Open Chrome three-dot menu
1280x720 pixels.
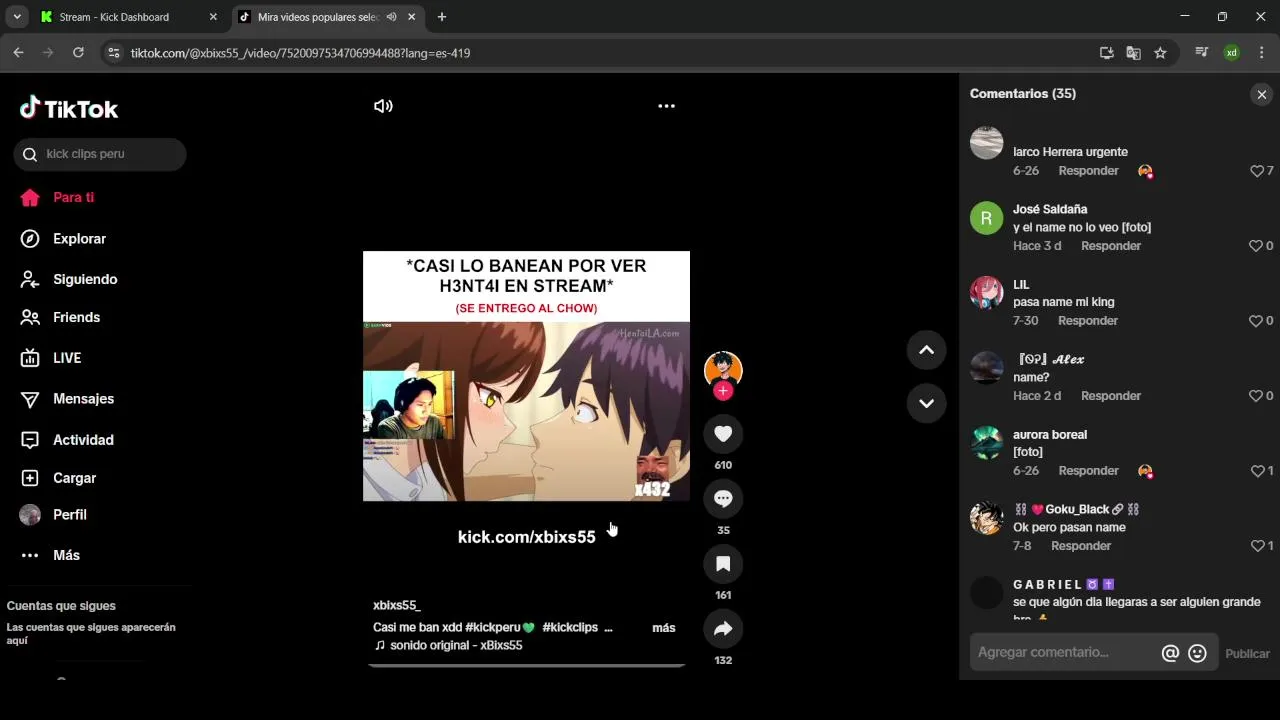click(x=1261, y=53)
